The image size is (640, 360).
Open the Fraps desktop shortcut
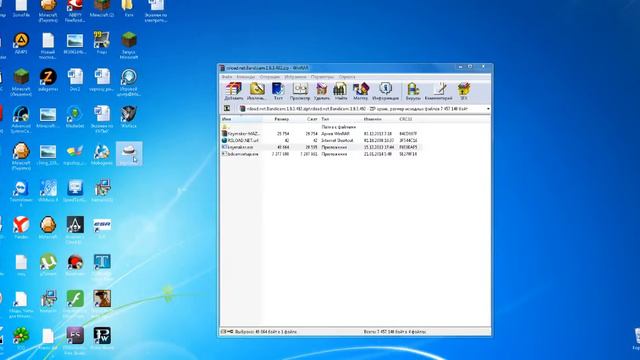(102, 43)
